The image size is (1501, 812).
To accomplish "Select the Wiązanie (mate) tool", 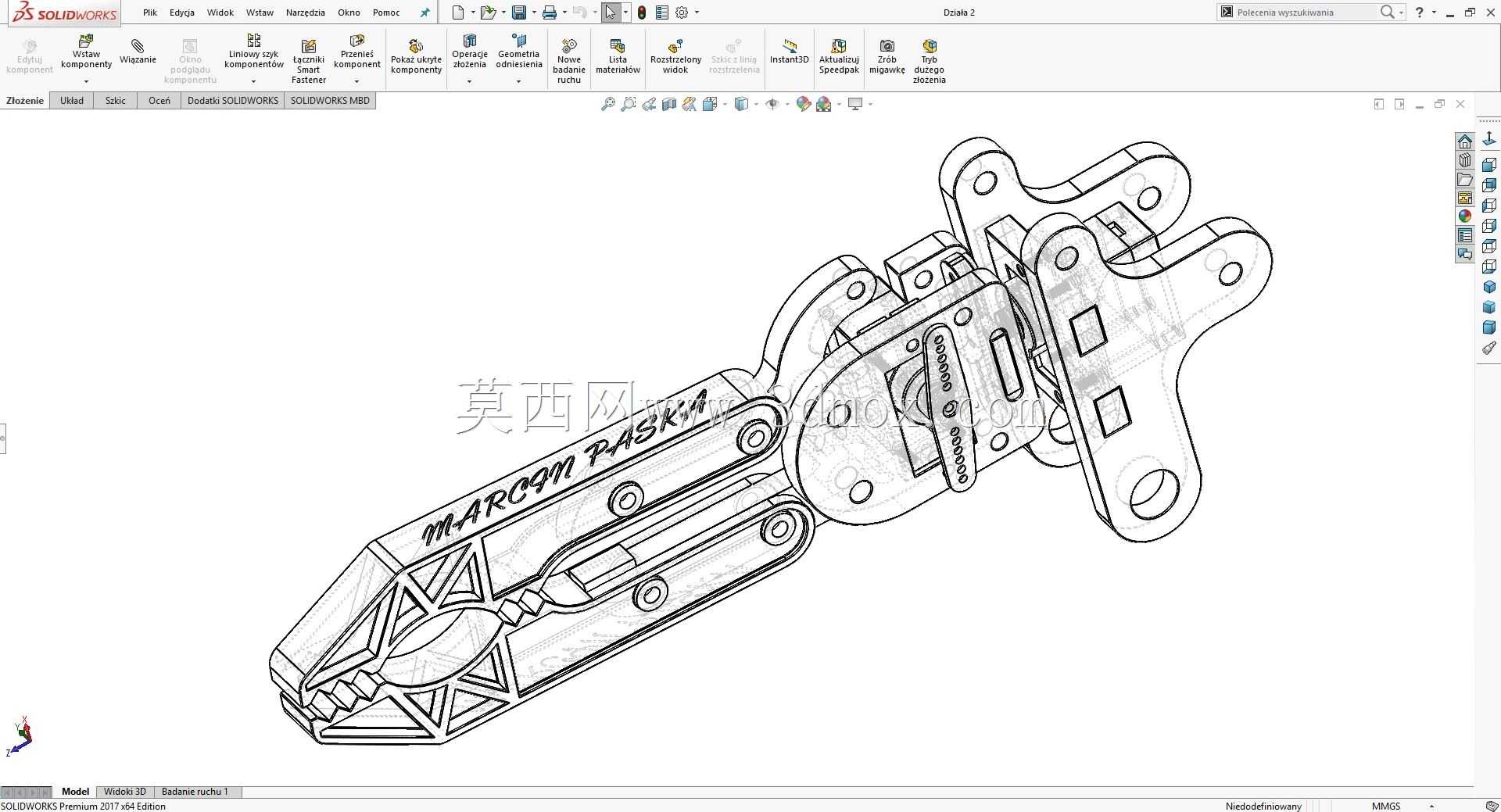I will tap(138, 52).
